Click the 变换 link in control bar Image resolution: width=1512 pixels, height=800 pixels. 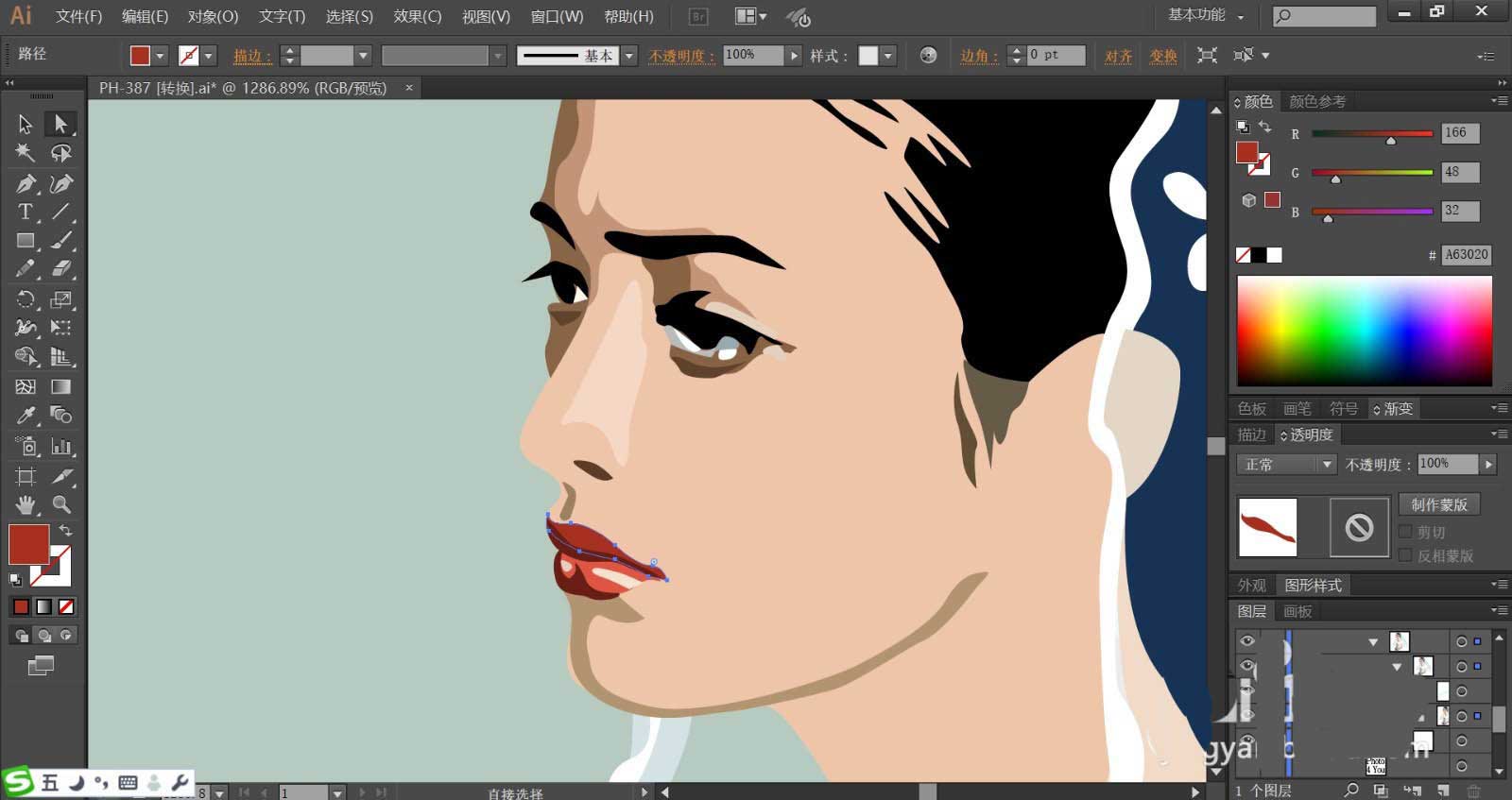coord(1163,56)
